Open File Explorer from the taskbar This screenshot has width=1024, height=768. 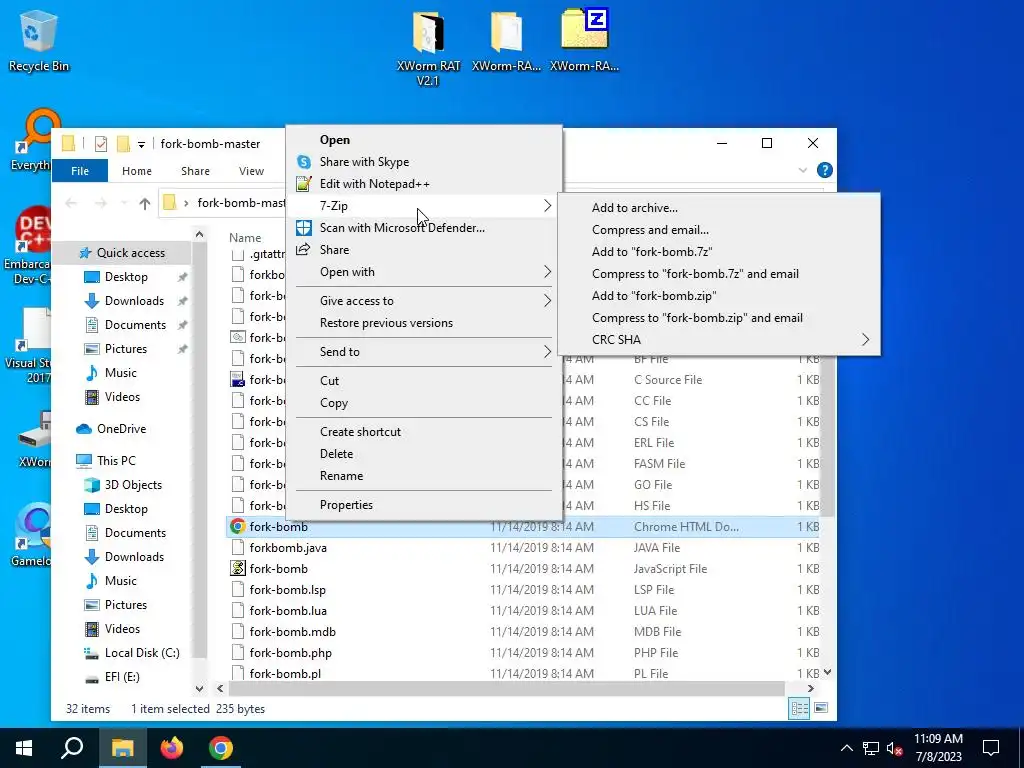[122, 748]
